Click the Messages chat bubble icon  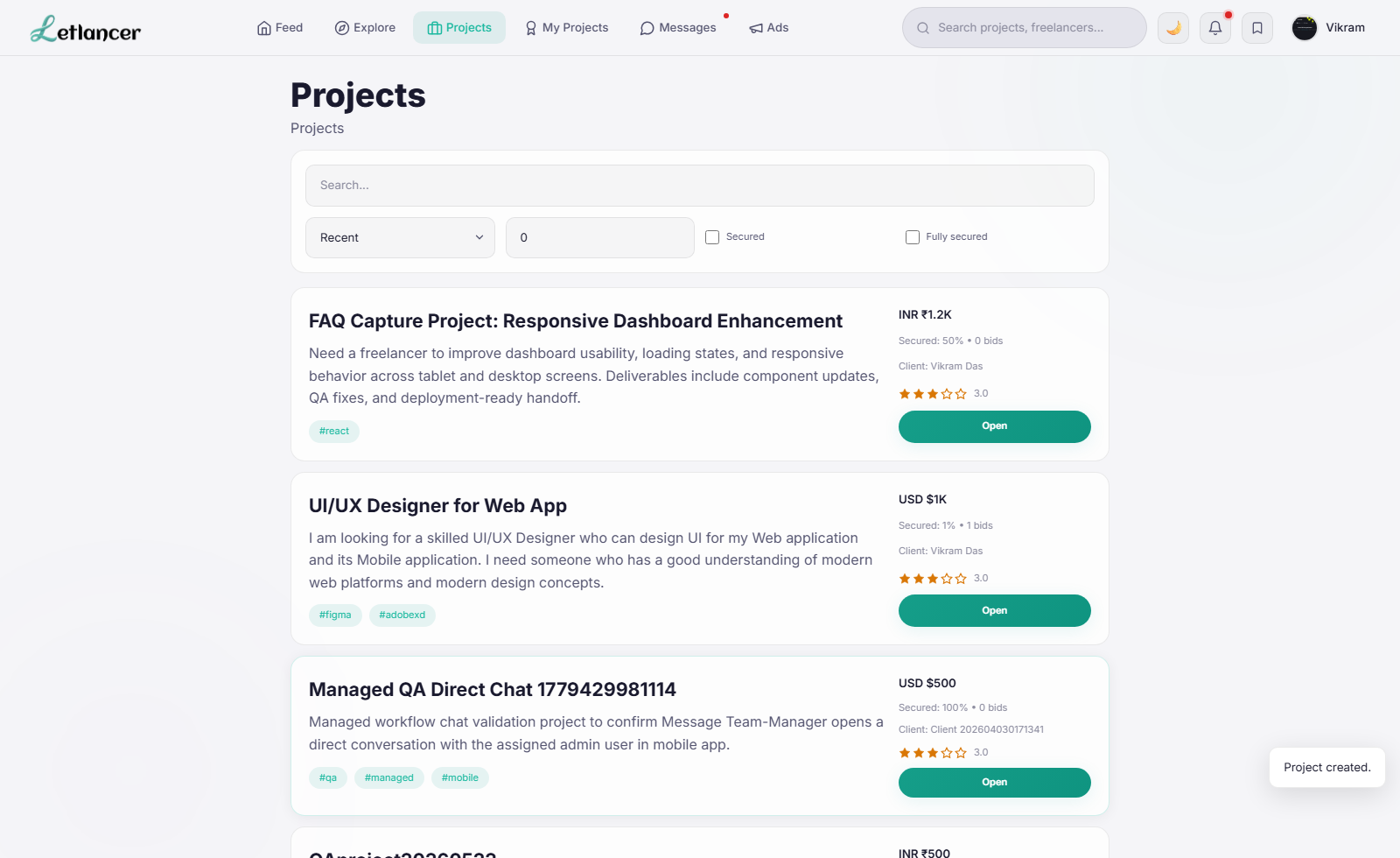(x=647, y=28)
